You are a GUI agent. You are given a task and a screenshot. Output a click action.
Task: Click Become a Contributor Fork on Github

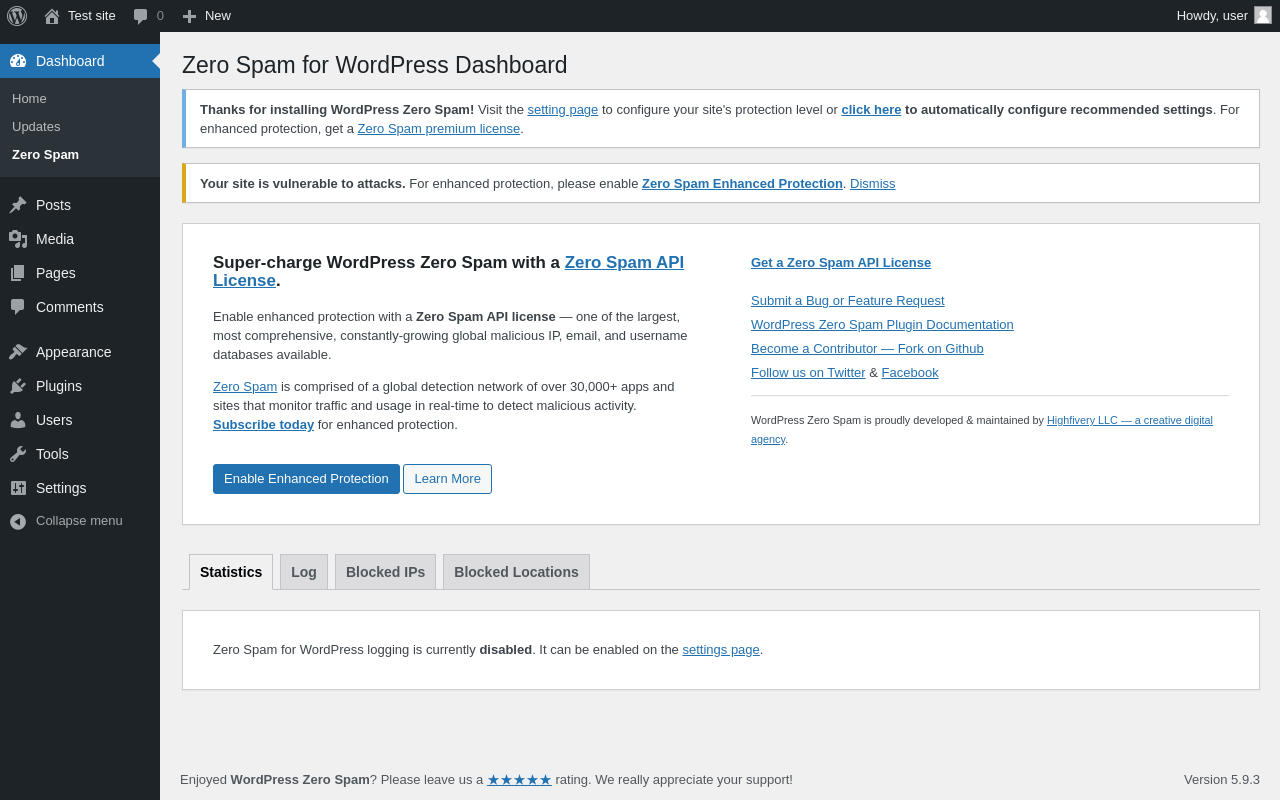(x=867, y=348)
